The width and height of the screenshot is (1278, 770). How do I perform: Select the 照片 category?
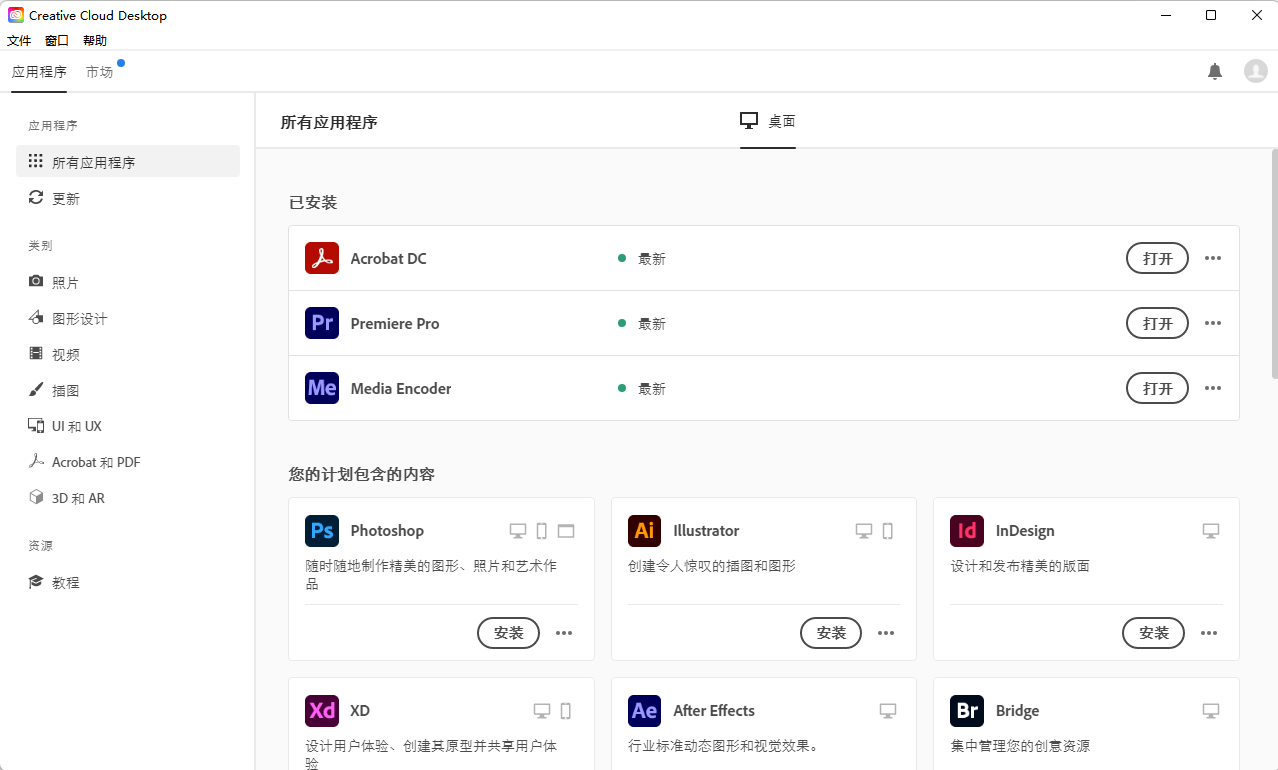[128, 282]
